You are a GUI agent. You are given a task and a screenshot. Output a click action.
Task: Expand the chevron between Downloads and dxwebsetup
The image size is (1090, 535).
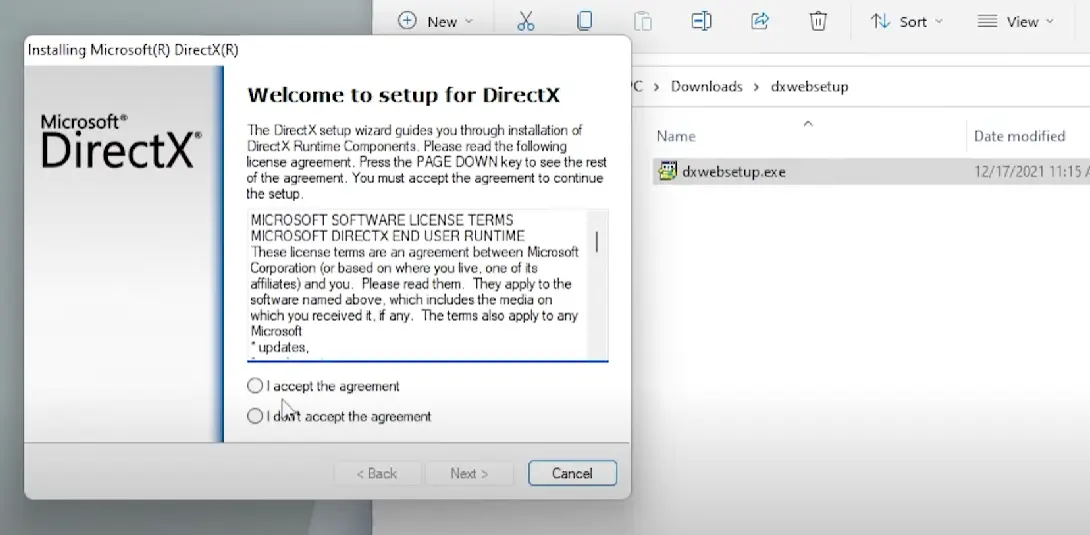coord(757,87)
